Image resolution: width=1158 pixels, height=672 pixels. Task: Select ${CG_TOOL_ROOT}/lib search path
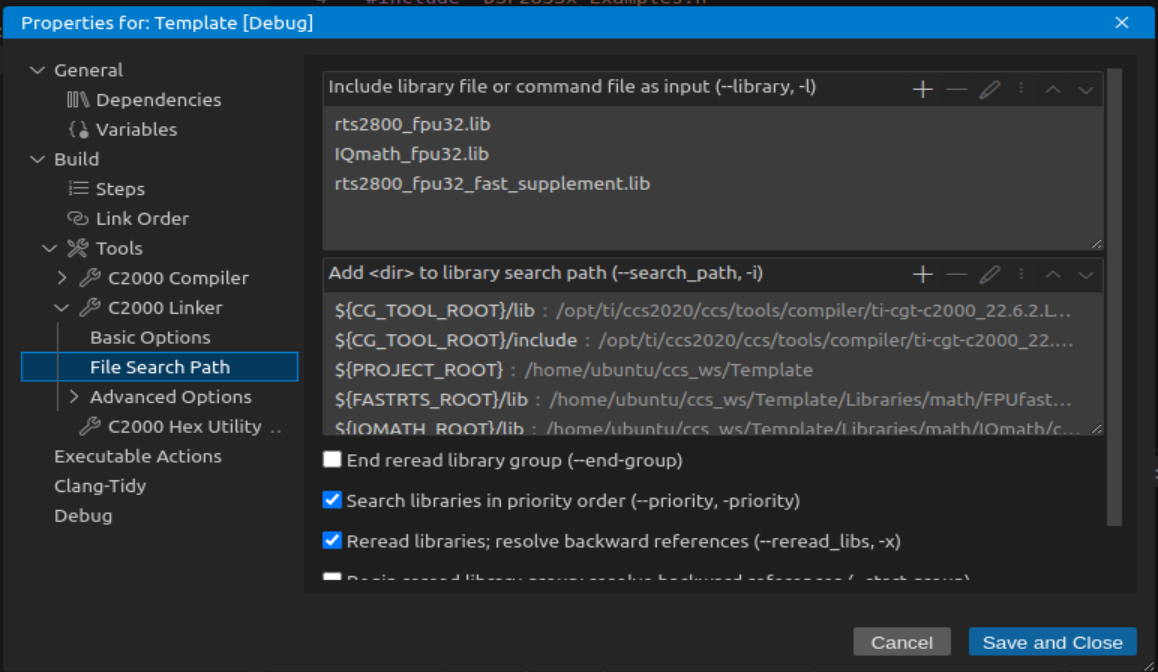click(x=713, y=310)
